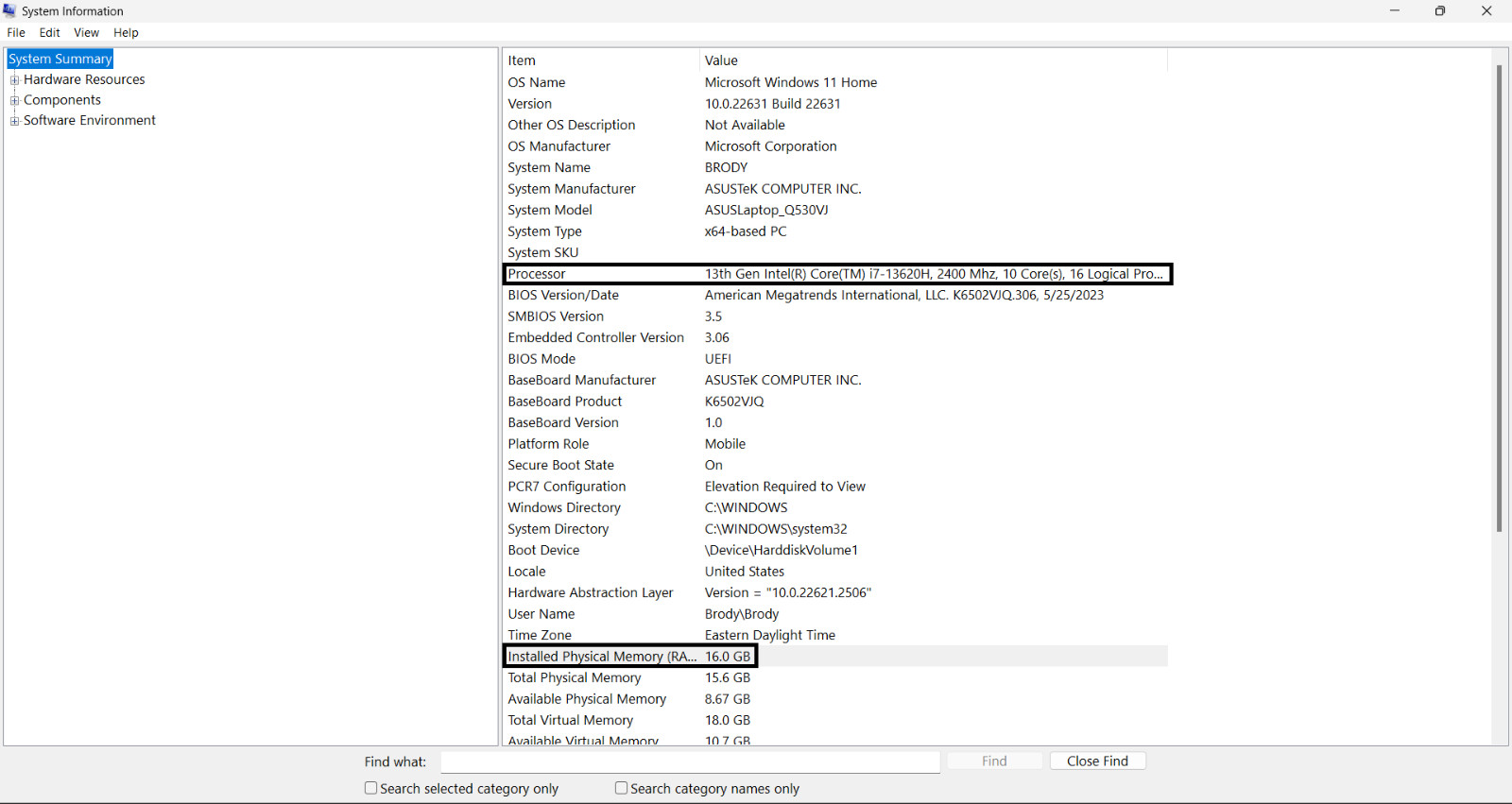The height and width of the screenshot is (804, 1512).
Task: Select the BIOS Version/Date row
Action: click(836, 295)
